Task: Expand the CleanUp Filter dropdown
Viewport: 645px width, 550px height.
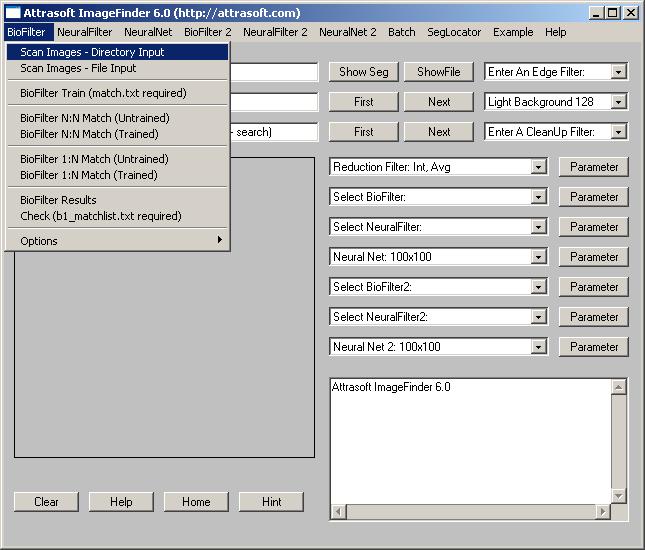Action: pos(619,132)
